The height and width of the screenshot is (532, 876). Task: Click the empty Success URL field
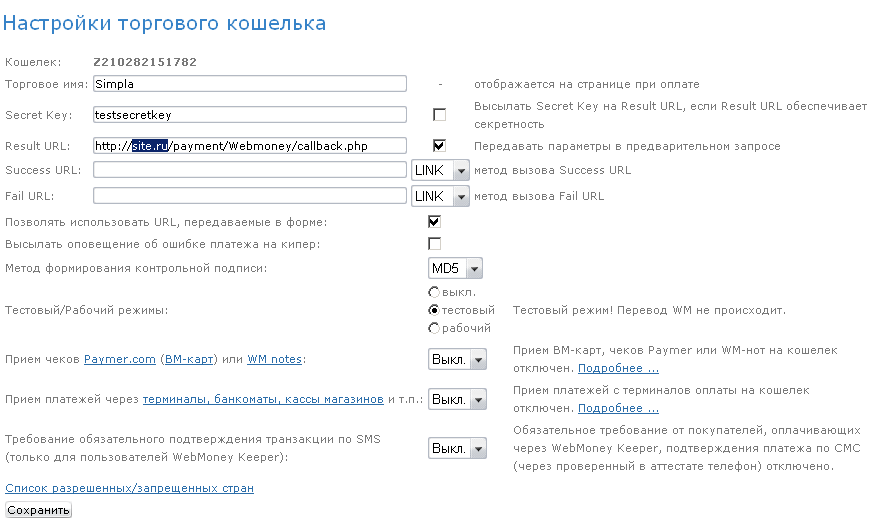(249, 170)
